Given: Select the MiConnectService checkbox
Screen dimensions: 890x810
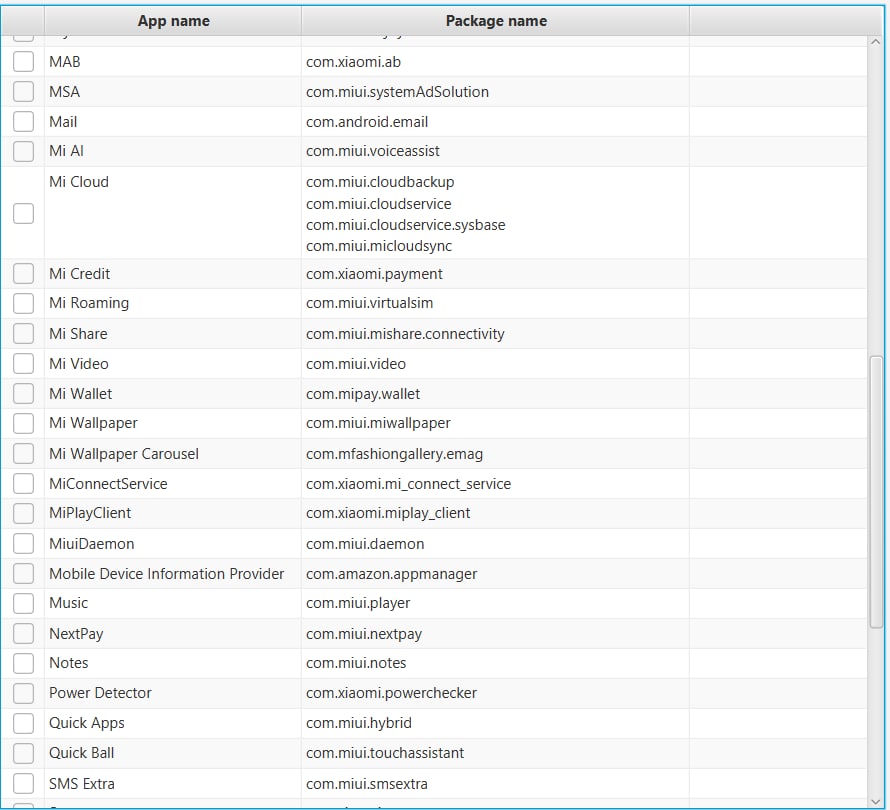Looking at the screenshot, I should [23, 484].
